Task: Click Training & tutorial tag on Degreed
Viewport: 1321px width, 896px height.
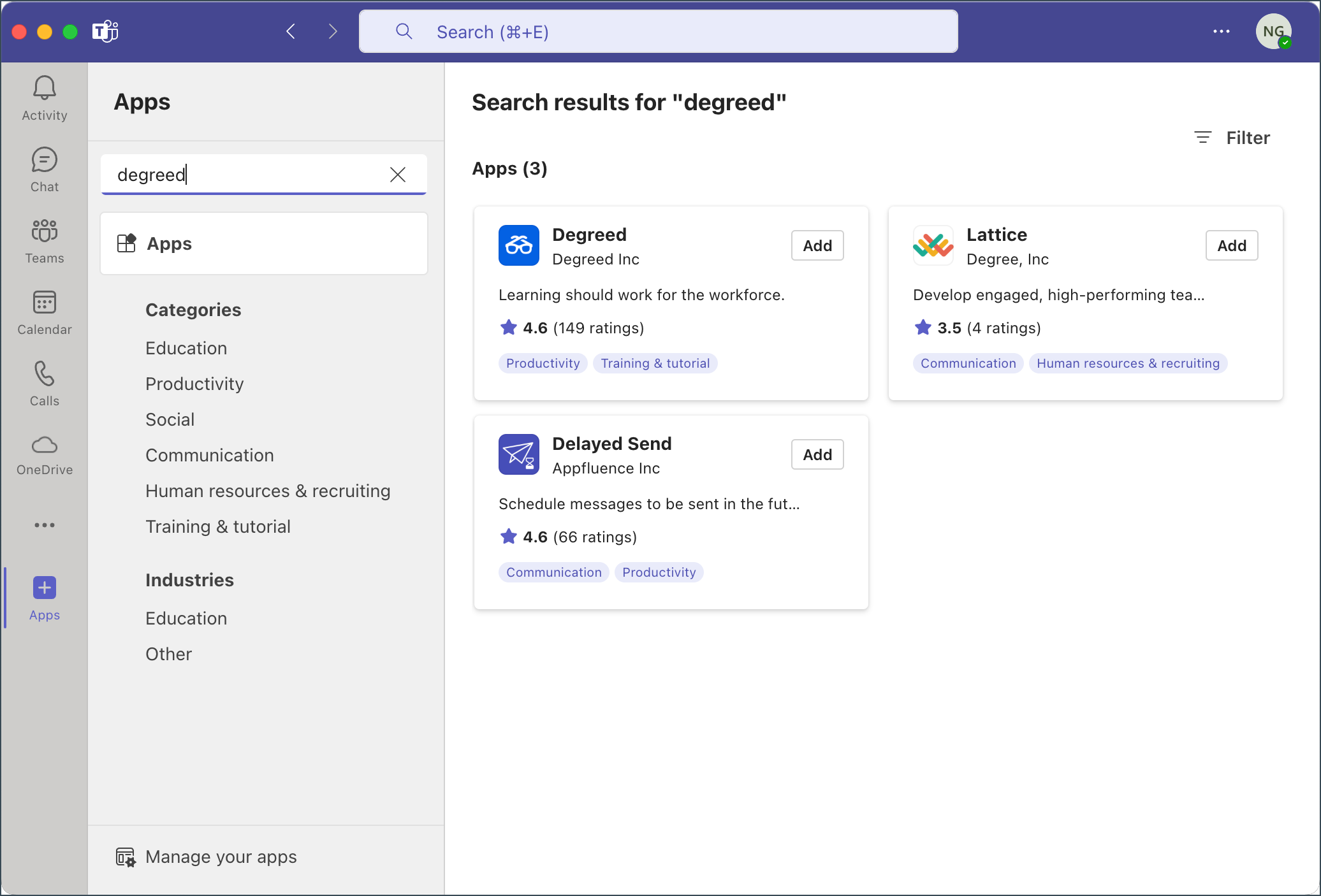Action: point(655,363)
